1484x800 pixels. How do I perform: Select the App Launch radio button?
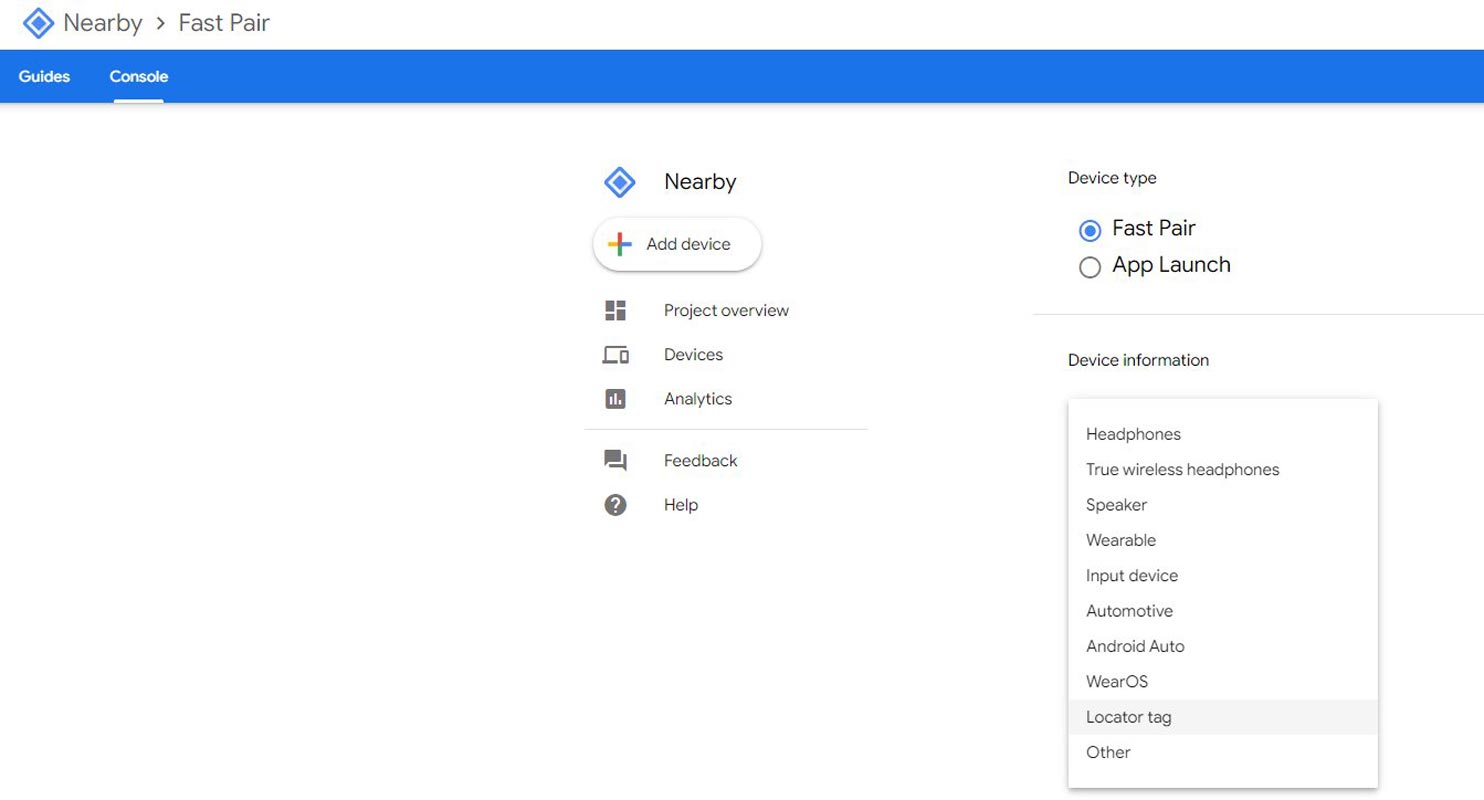[1090, 268]
